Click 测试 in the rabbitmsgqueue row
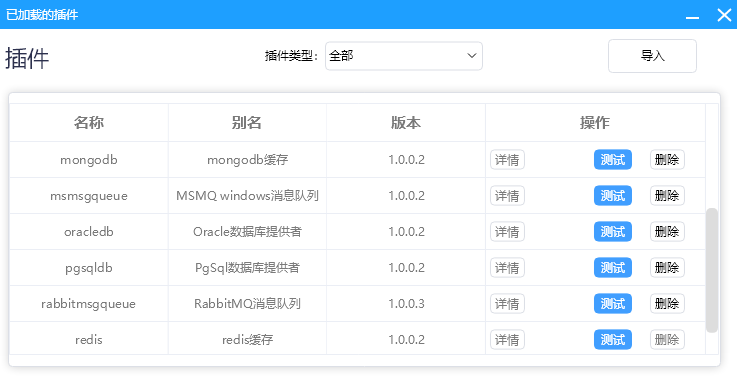737x384 pixels. 613,304
